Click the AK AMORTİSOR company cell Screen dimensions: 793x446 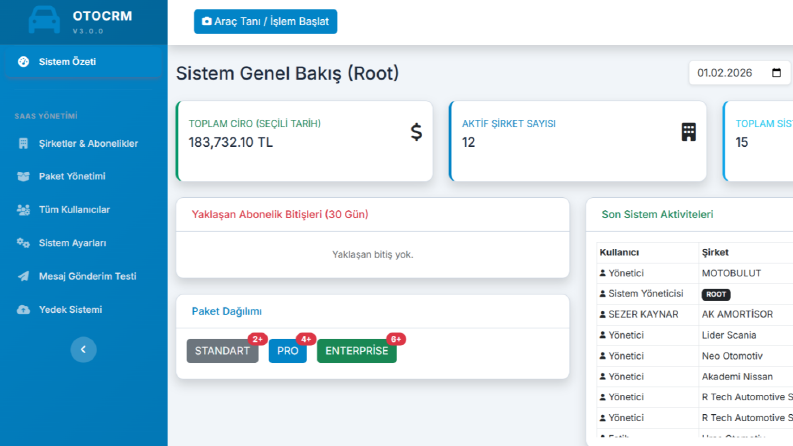(x=737, y=315)
